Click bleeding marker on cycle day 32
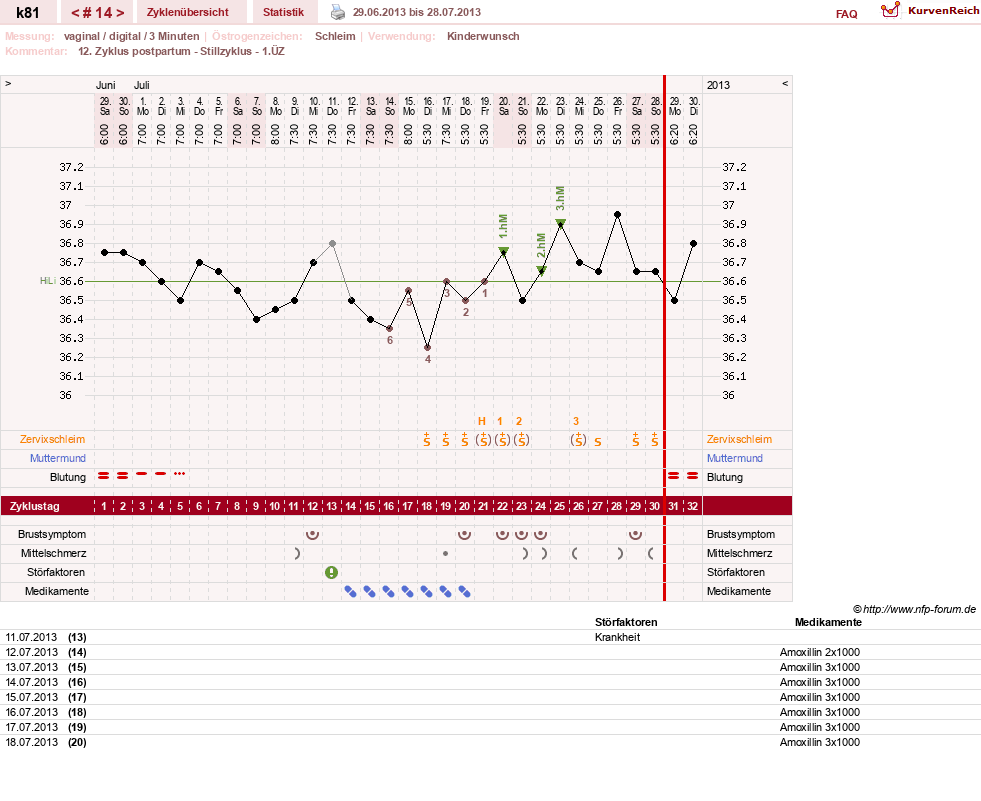Viewport: 981px width, 801px height. 692,476
